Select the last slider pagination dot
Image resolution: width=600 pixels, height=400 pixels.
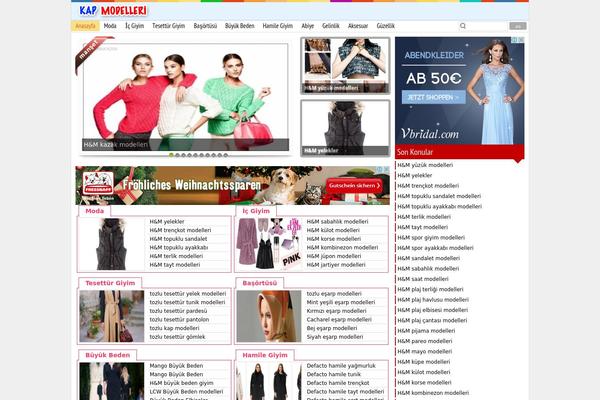click(x=226, y=155)
